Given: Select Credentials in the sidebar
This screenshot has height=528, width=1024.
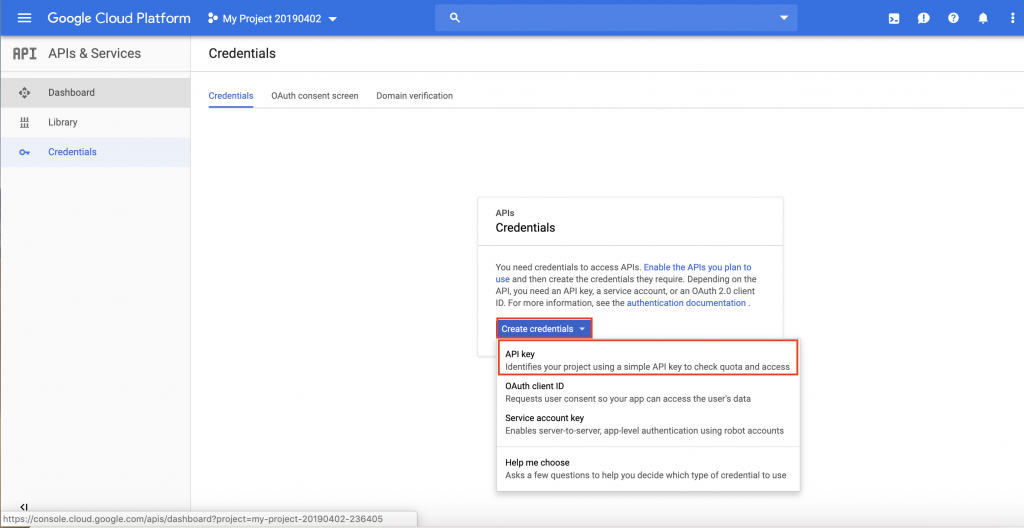Looking at the screenshot, I should coord(95,152).
